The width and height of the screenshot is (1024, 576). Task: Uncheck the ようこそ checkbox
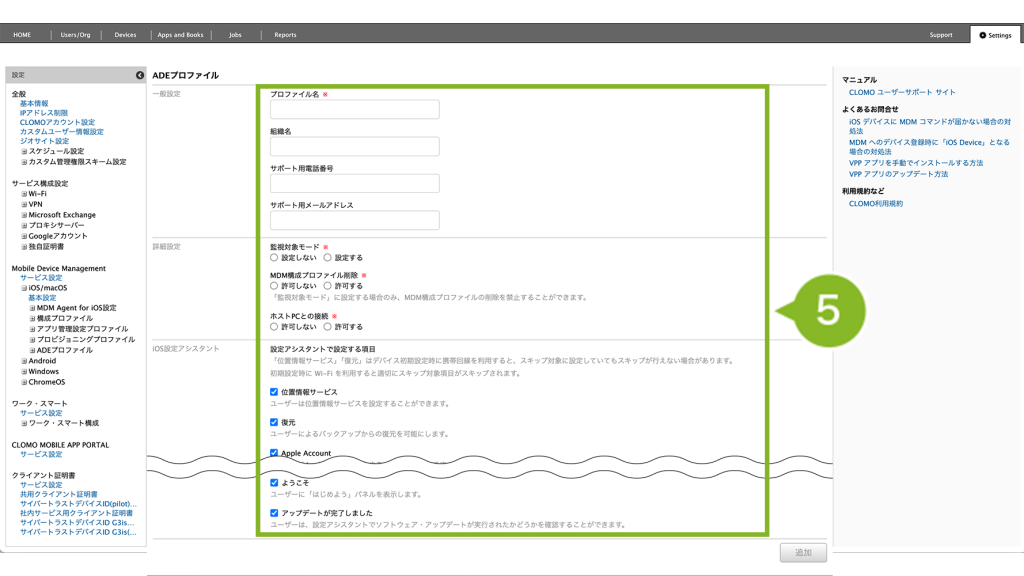pyautogui.click(x=275, y=482)
